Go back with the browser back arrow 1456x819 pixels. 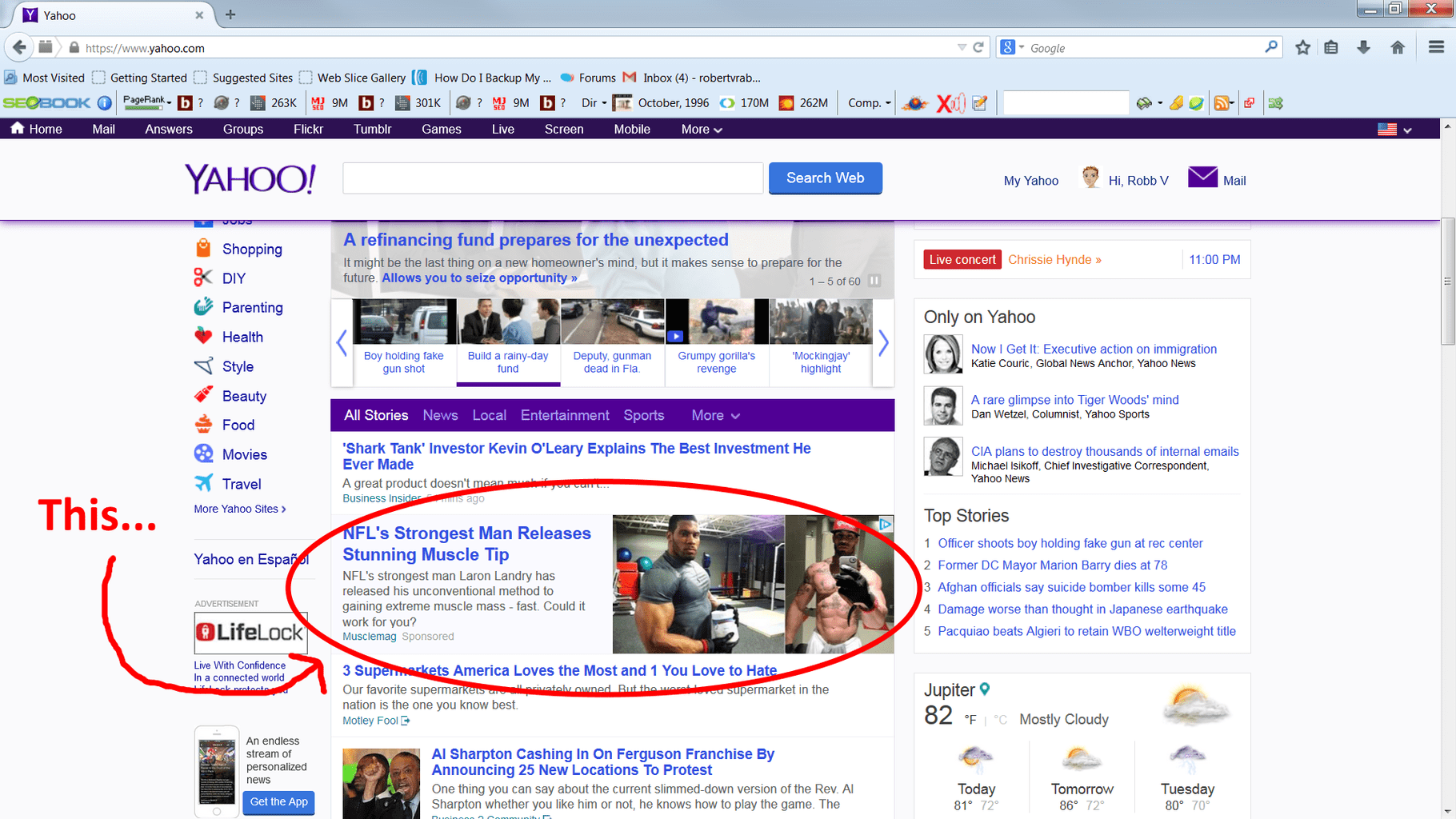click(x=19, y=48)
